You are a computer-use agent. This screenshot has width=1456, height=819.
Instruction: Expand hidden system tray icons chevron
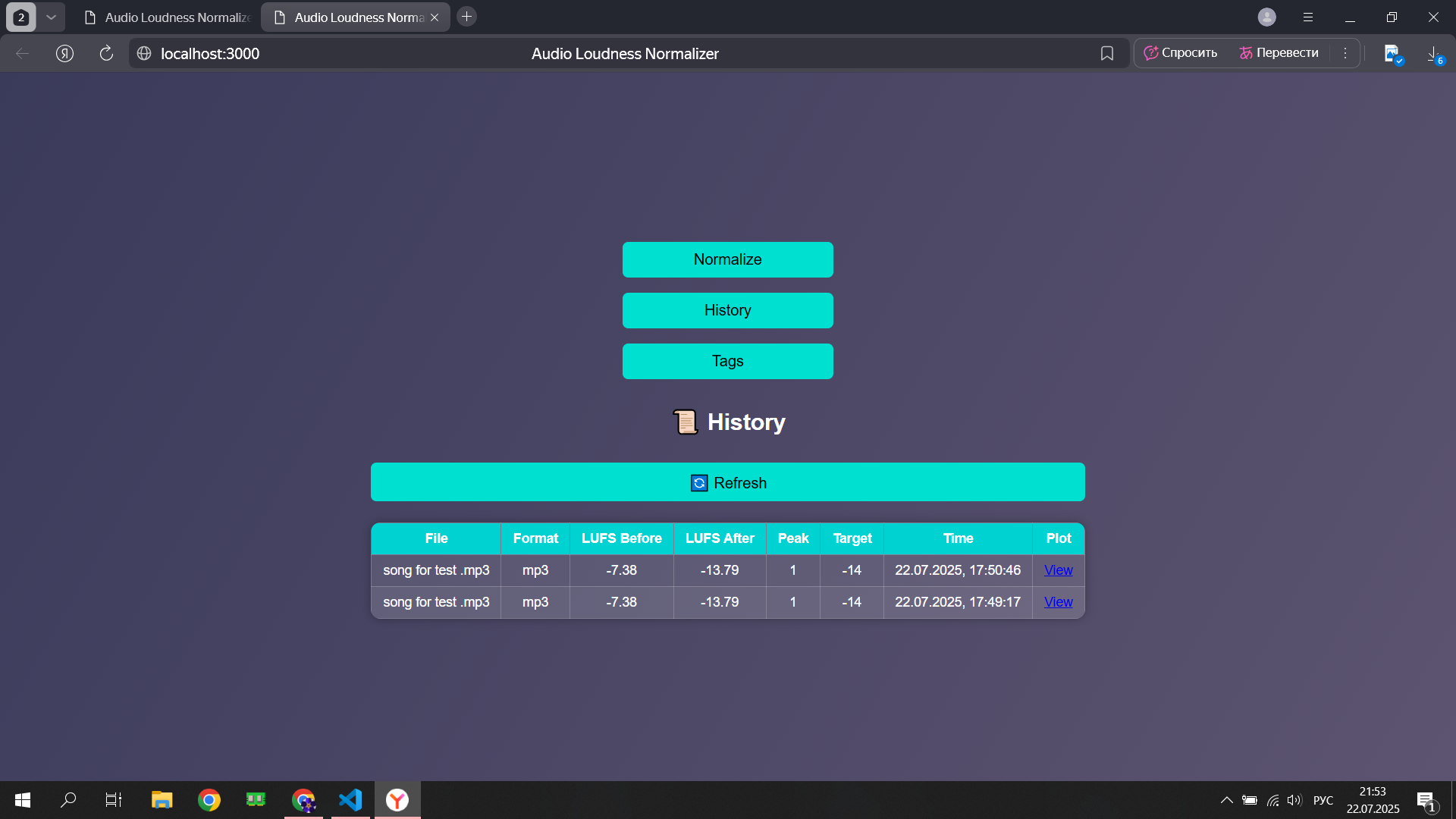pyautogui.click(x=1226, y=800)
